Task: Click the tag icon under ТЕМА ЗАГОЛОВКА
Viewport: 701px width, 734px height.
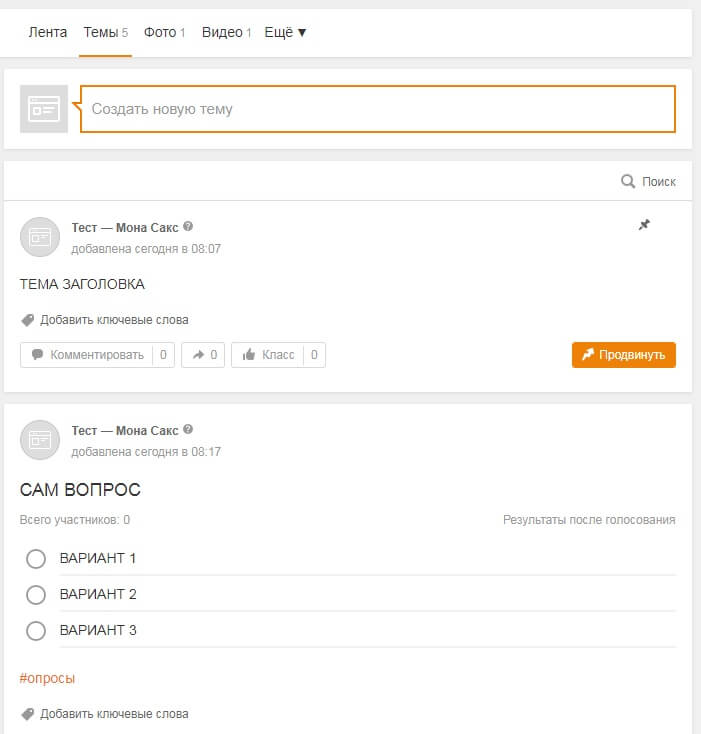Action: [27, 320]
